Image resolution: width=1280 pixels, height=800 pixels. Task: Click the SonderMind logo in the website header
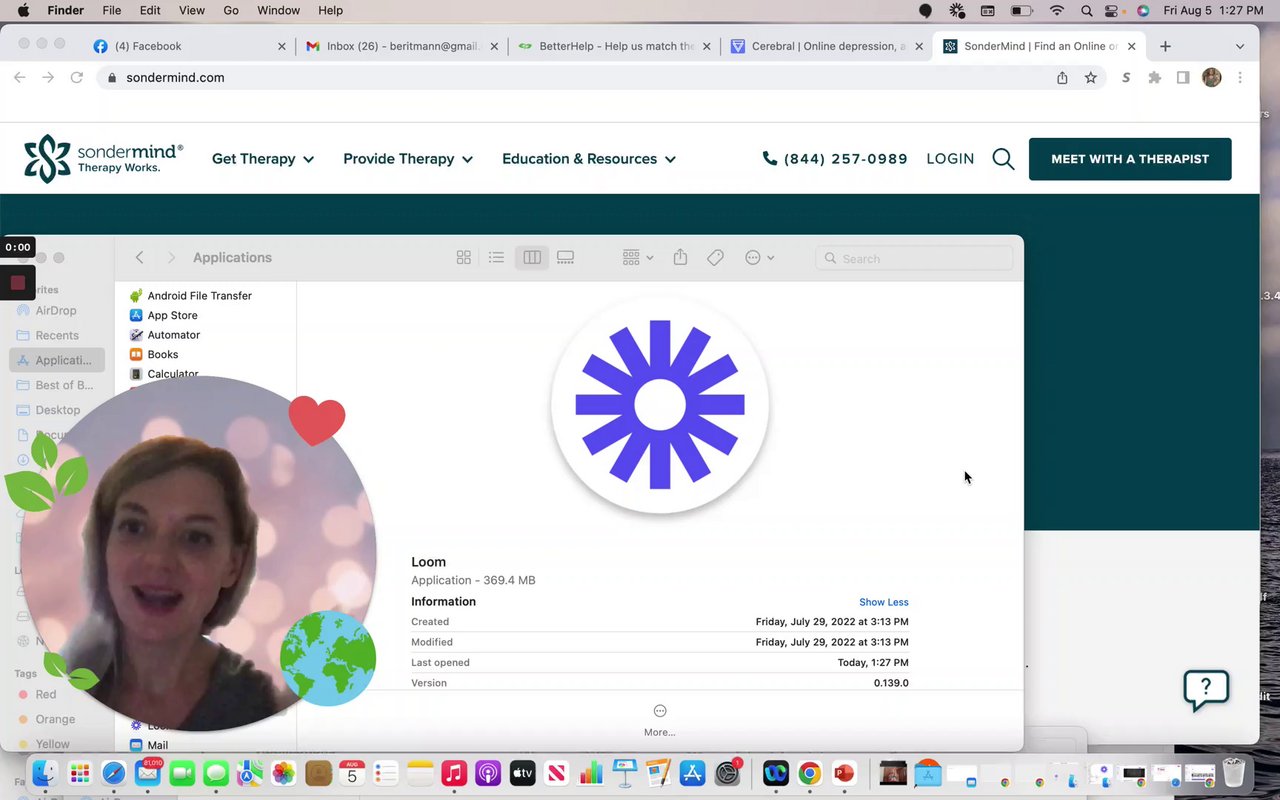coord(104,159)
